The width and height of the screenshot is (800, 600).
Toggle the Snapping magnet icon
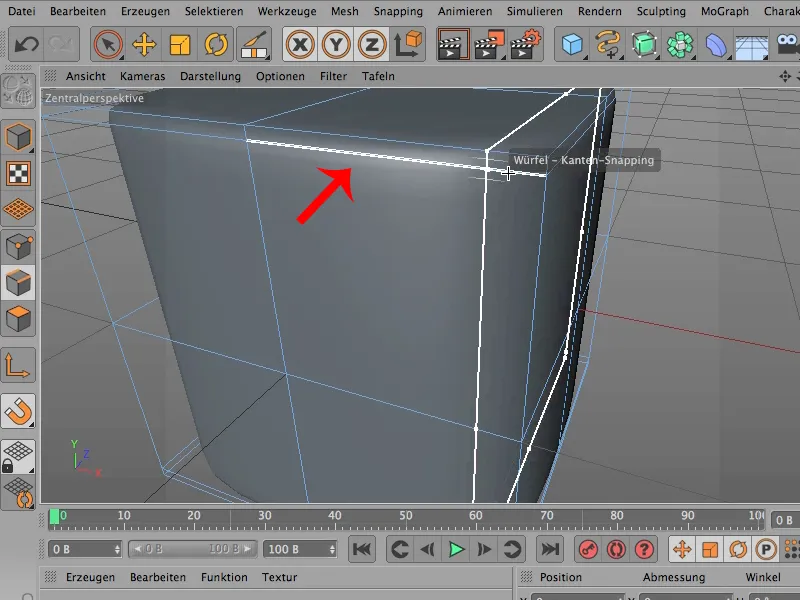pyautogui.click(x=18, y=411)
